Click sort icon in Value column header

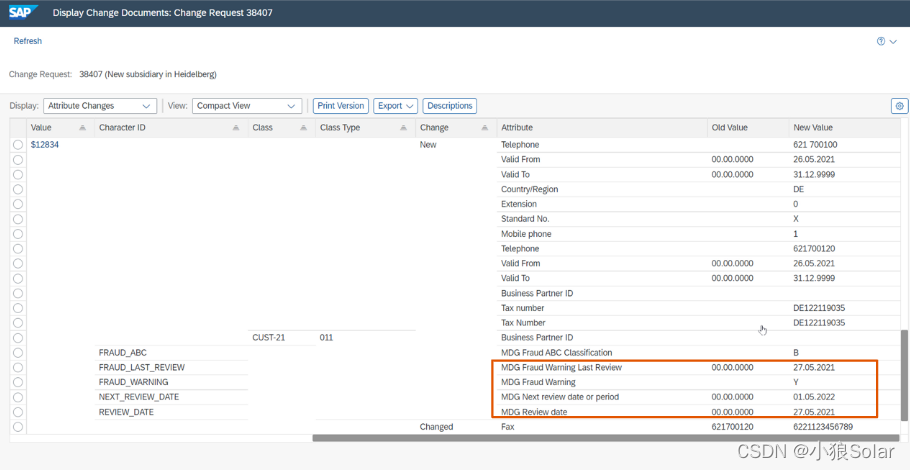tap(82, 128)
